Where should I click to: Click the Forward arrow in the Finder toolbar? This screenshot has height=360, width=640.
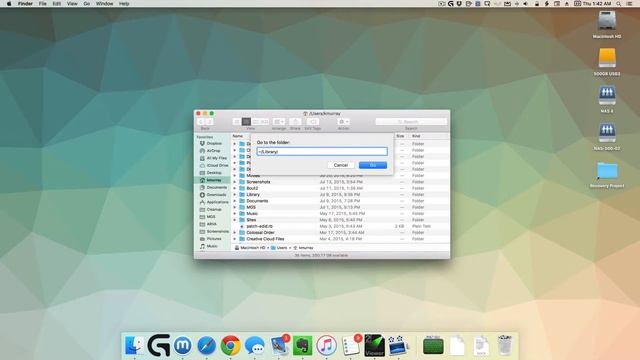(209, 122)
